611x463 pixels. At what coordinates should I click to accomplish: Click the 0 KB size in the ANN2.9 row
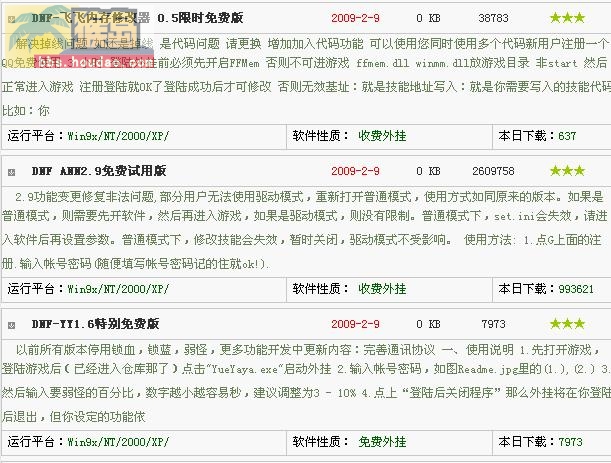tap(428, 171)
